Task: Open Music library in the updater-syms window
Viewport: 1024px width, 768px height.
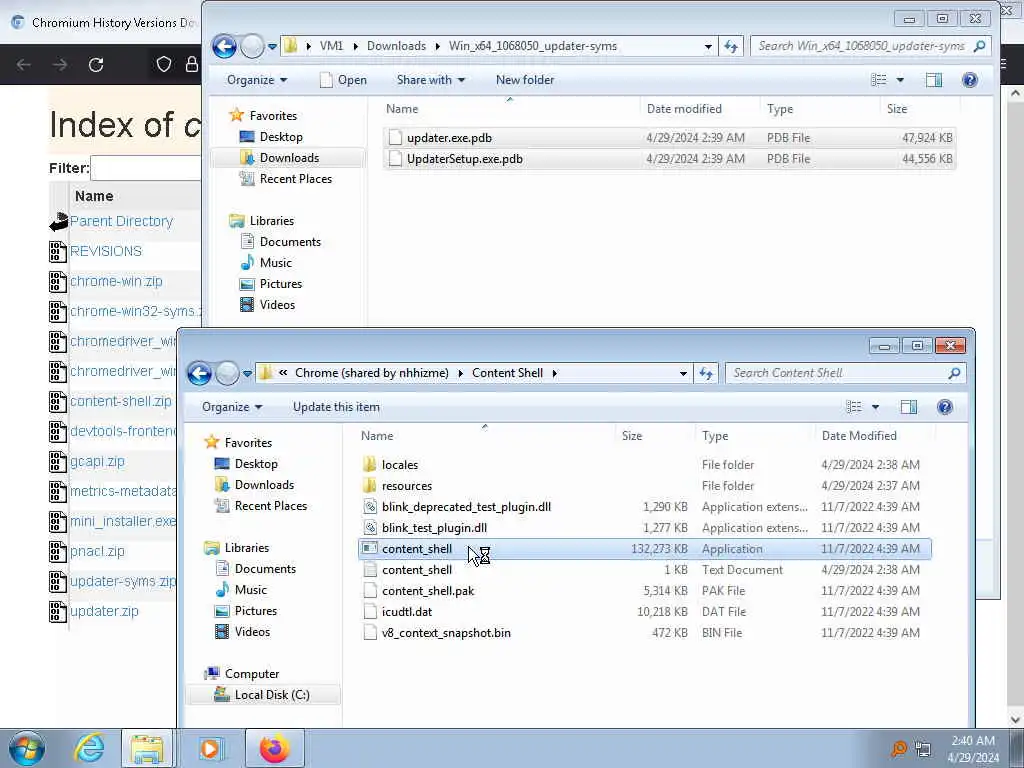Action: point(276,263)
